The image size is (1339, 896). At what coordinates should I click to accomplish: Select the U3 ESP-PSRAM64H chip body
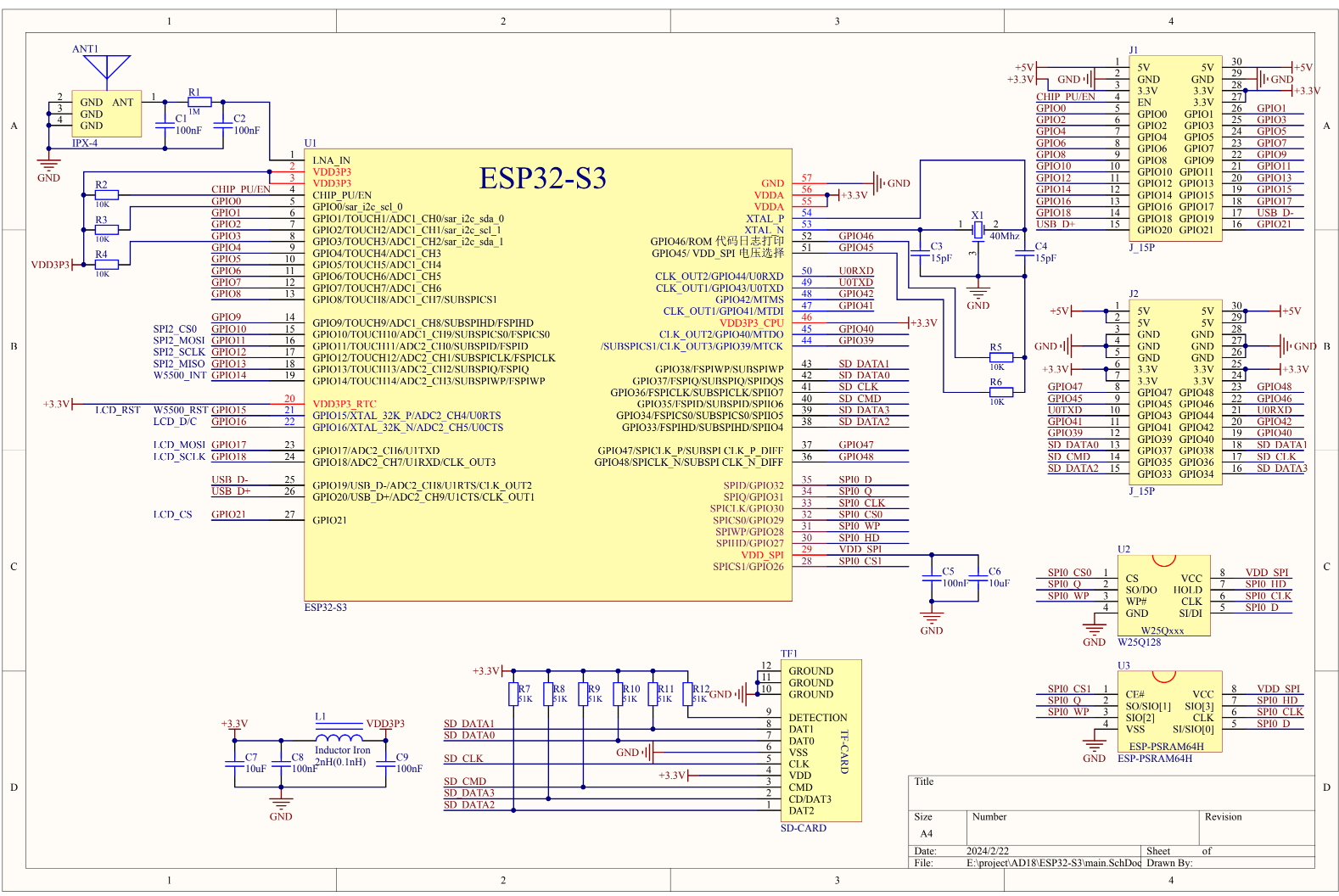tap(1169, 711)
